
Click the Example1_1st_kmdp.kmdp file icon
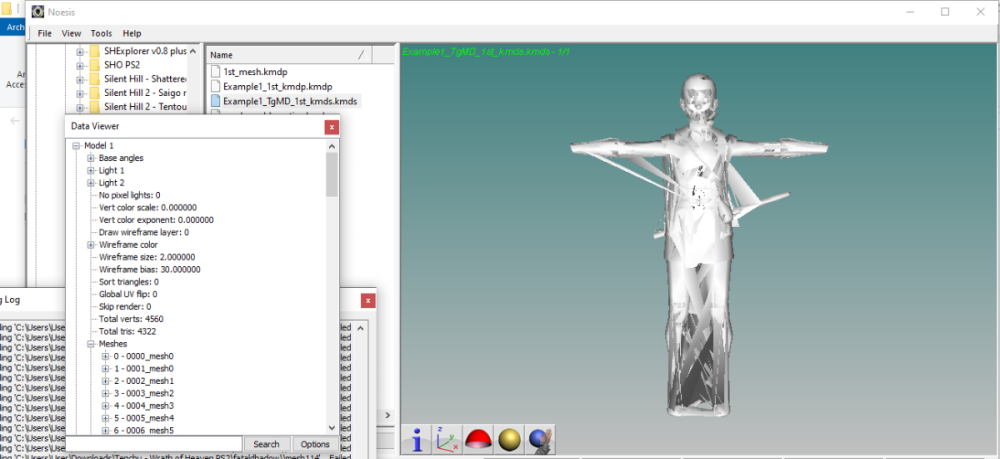click(215, 86)
